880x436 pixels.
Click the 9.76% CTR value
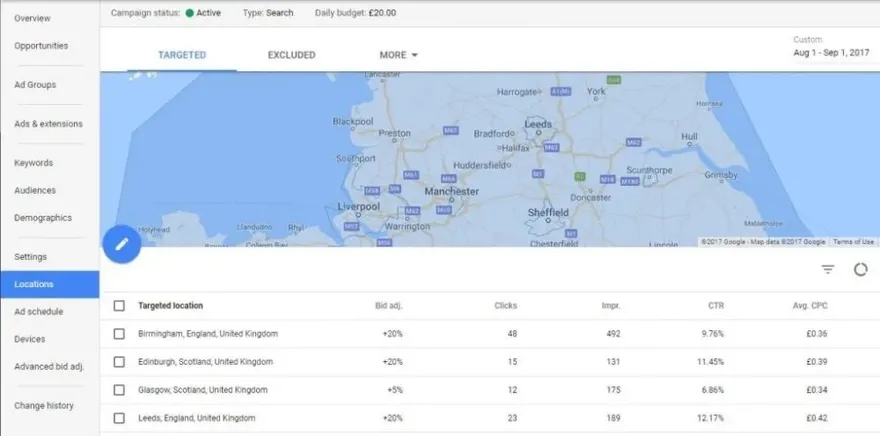point(713,334)
